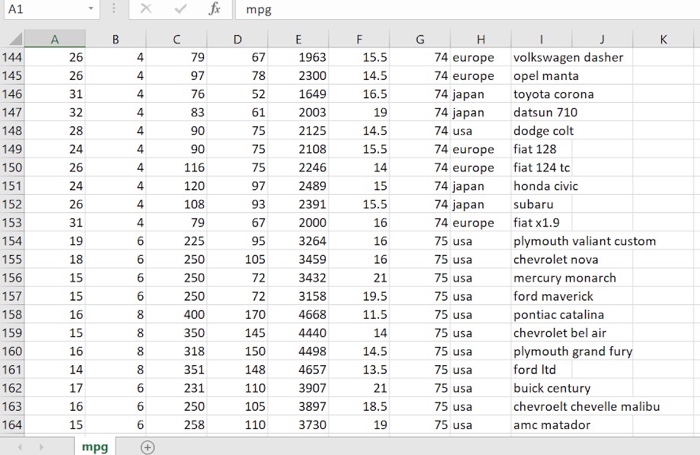Click cell 'amc matador'
The image size is (700, 455).
[x=552, y=425]
